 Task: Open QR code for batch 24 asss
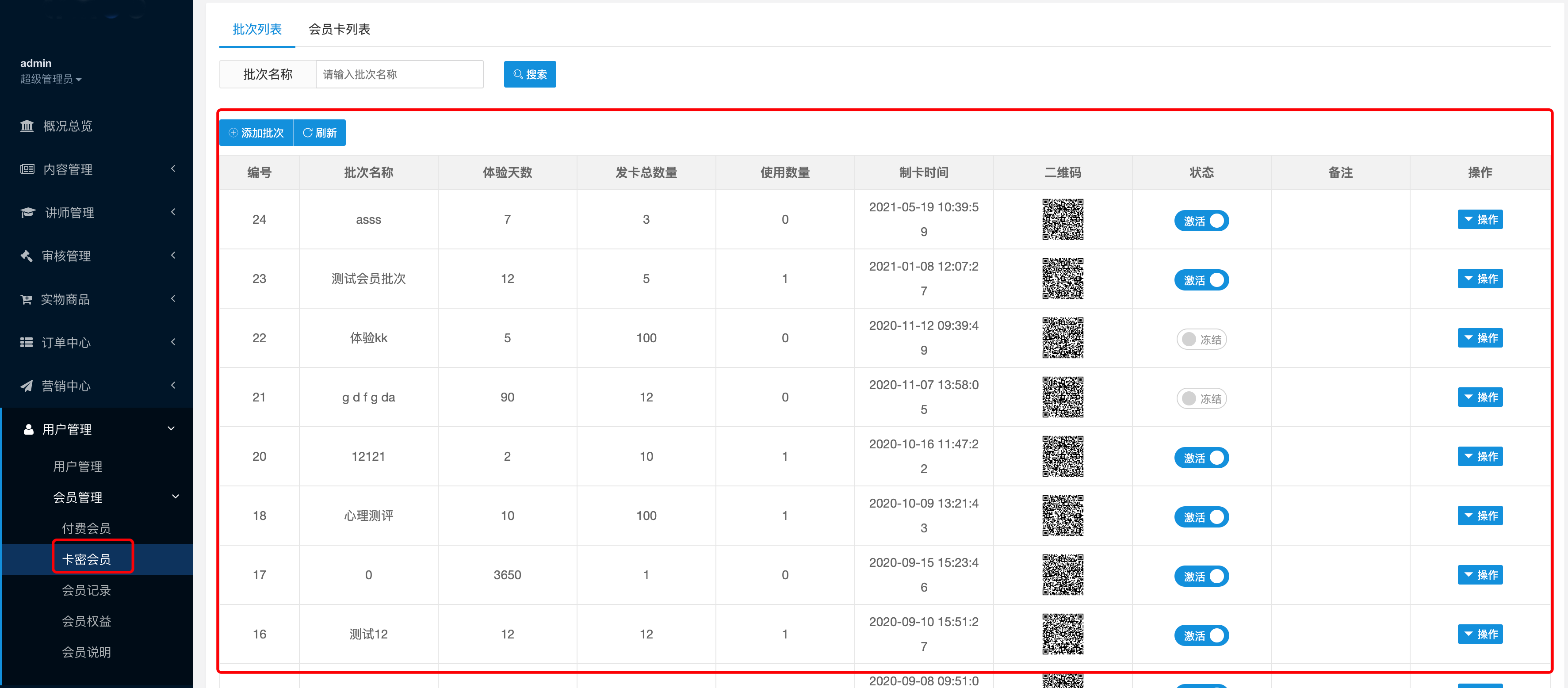1062,219
